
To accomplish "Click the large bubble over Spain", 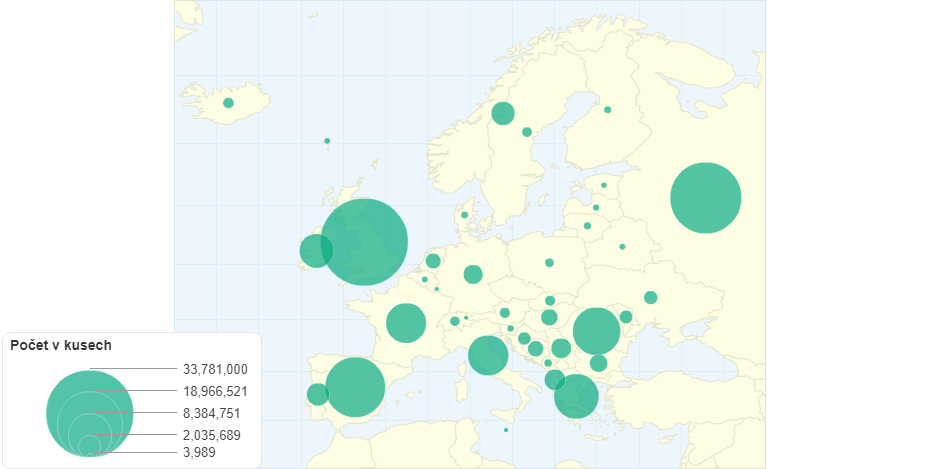I will pyautogui.click(x=355, y=386).
